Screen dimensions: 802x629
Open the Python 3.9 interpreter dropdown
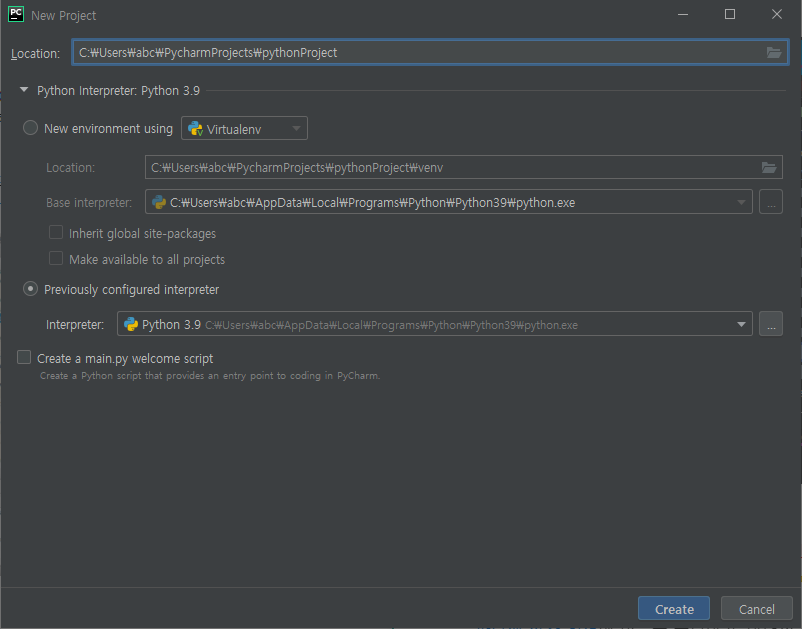[x=741, y=324]
